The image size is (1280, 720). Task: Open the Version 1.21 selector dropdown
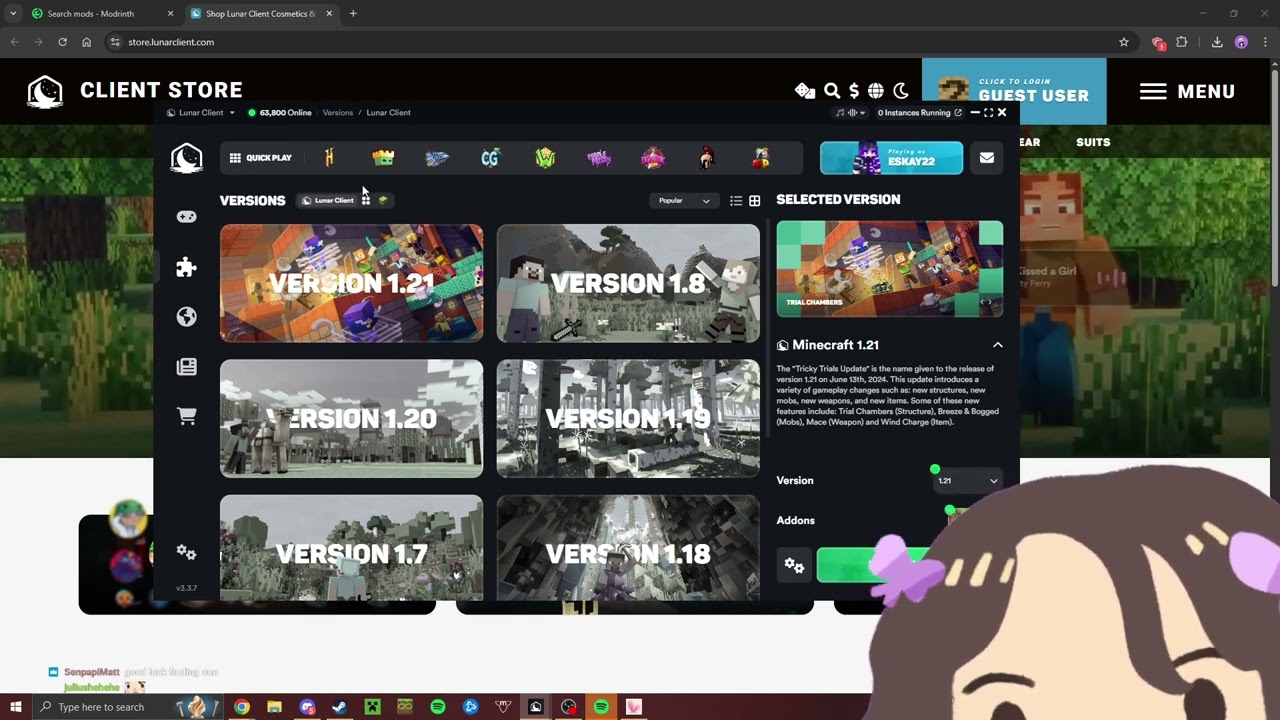pyautogui.click(x=967, y=481)
